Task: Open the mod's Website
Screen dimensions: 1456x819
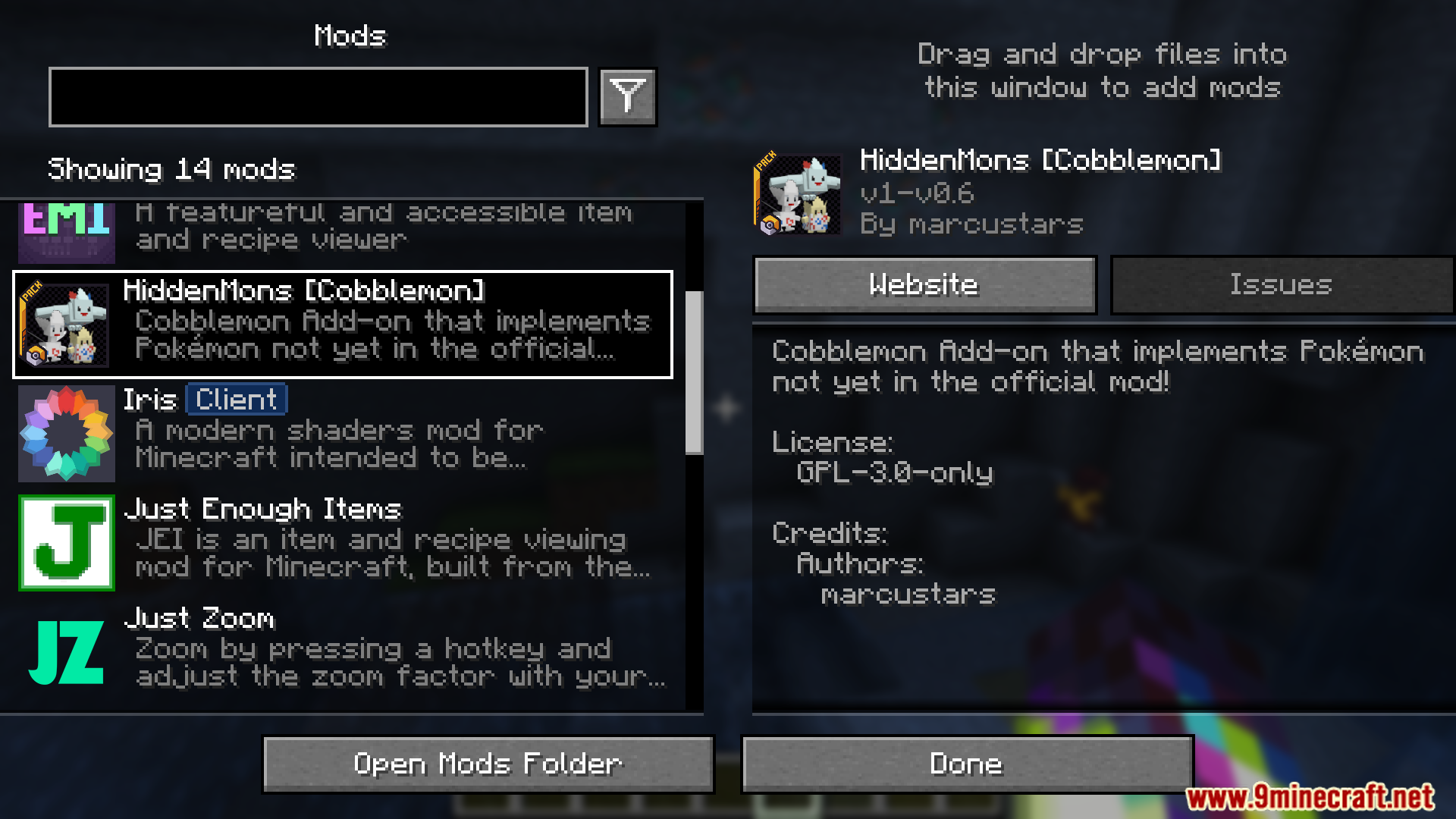Action: (x=924, y=284)
